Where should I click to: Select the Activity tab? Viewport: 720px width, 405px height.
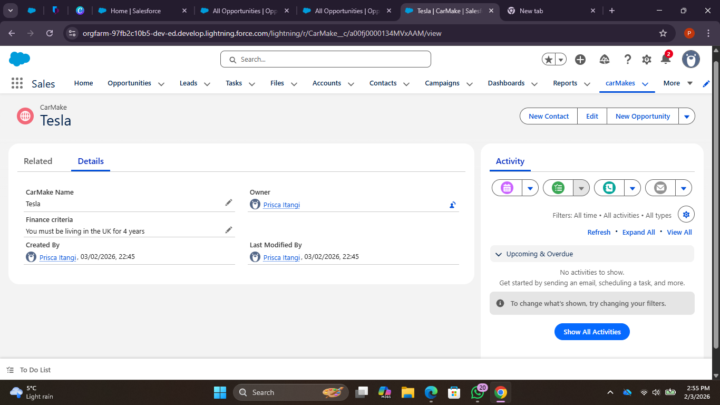(x=510, y=161)
